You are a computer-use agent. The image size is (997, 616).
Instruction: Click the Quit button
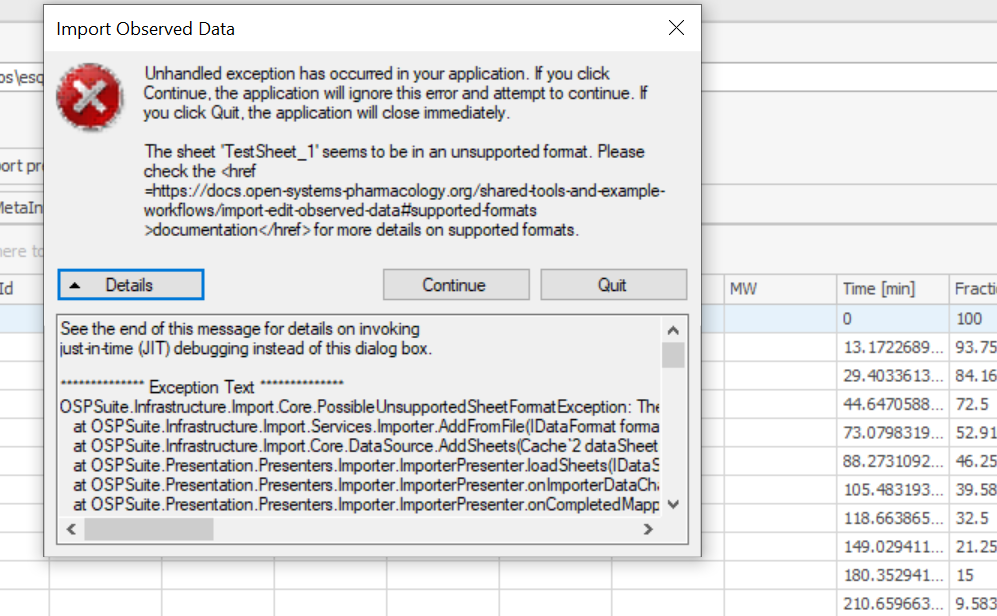click(613, 284)
